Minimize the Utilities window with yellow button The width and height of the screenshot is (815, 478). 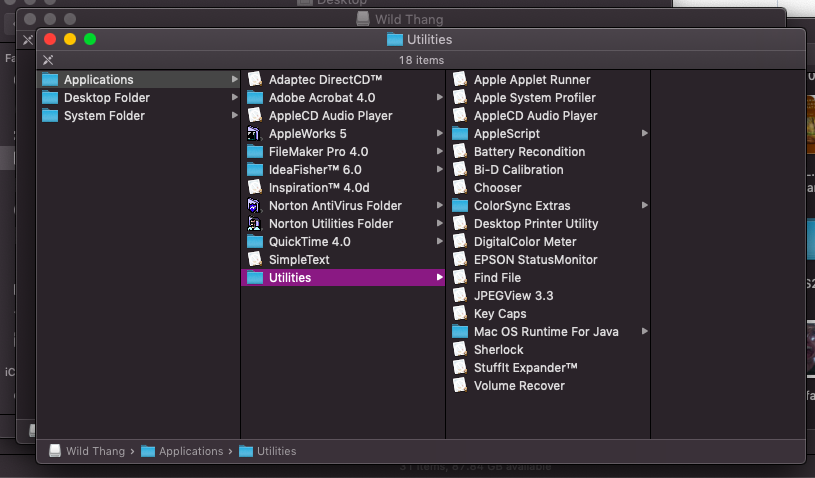[x=70, y=39]
